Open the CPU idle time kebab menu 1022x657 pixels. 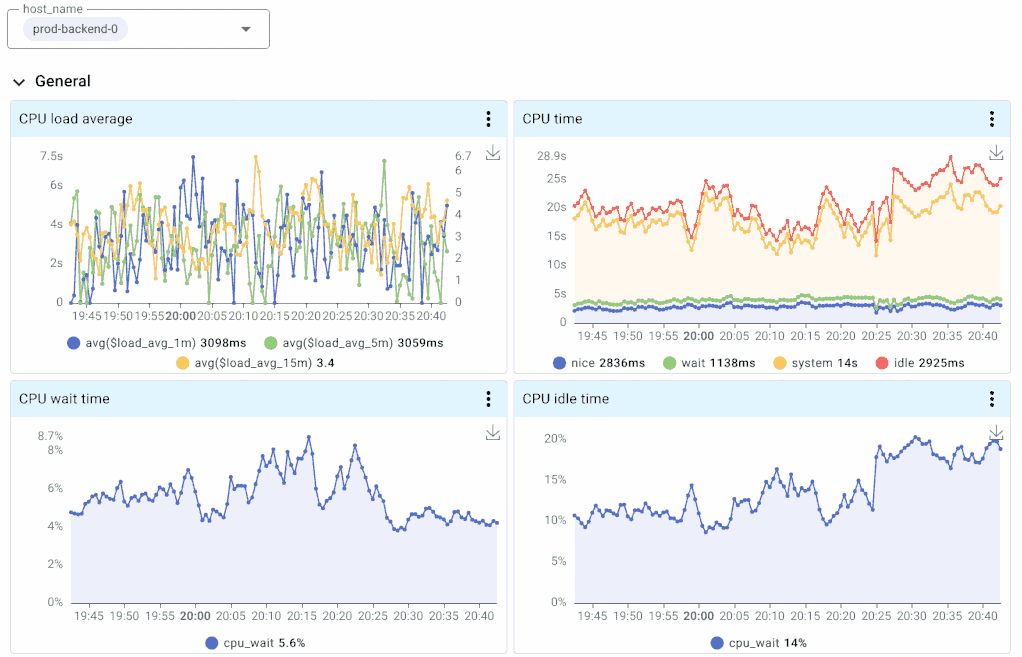coord(991,398)
